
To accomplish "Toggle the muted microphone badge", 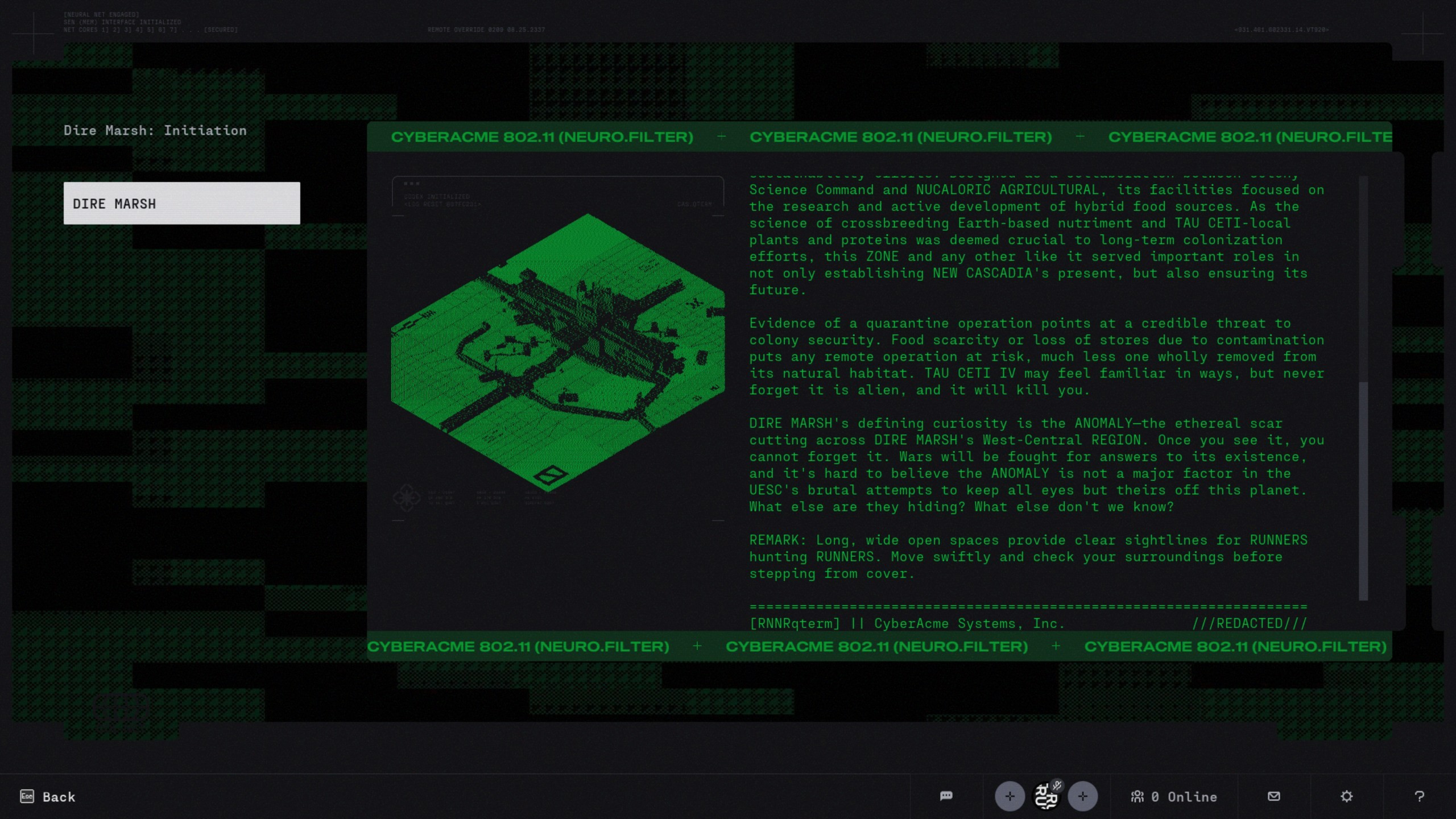I will pyautogui.click(x=1057, y=785).
